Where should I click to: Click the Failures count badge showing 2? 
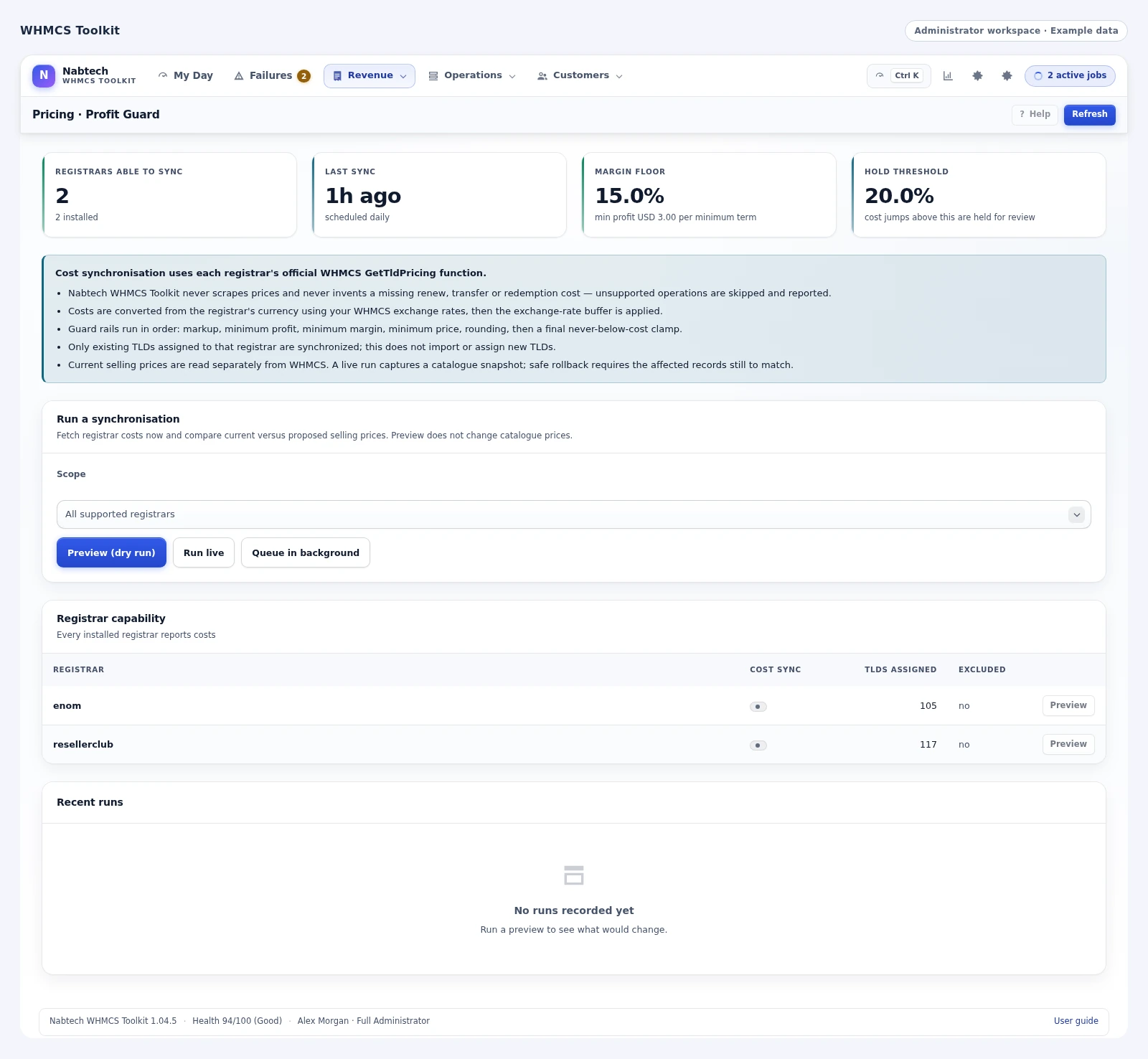pos(304,75)
